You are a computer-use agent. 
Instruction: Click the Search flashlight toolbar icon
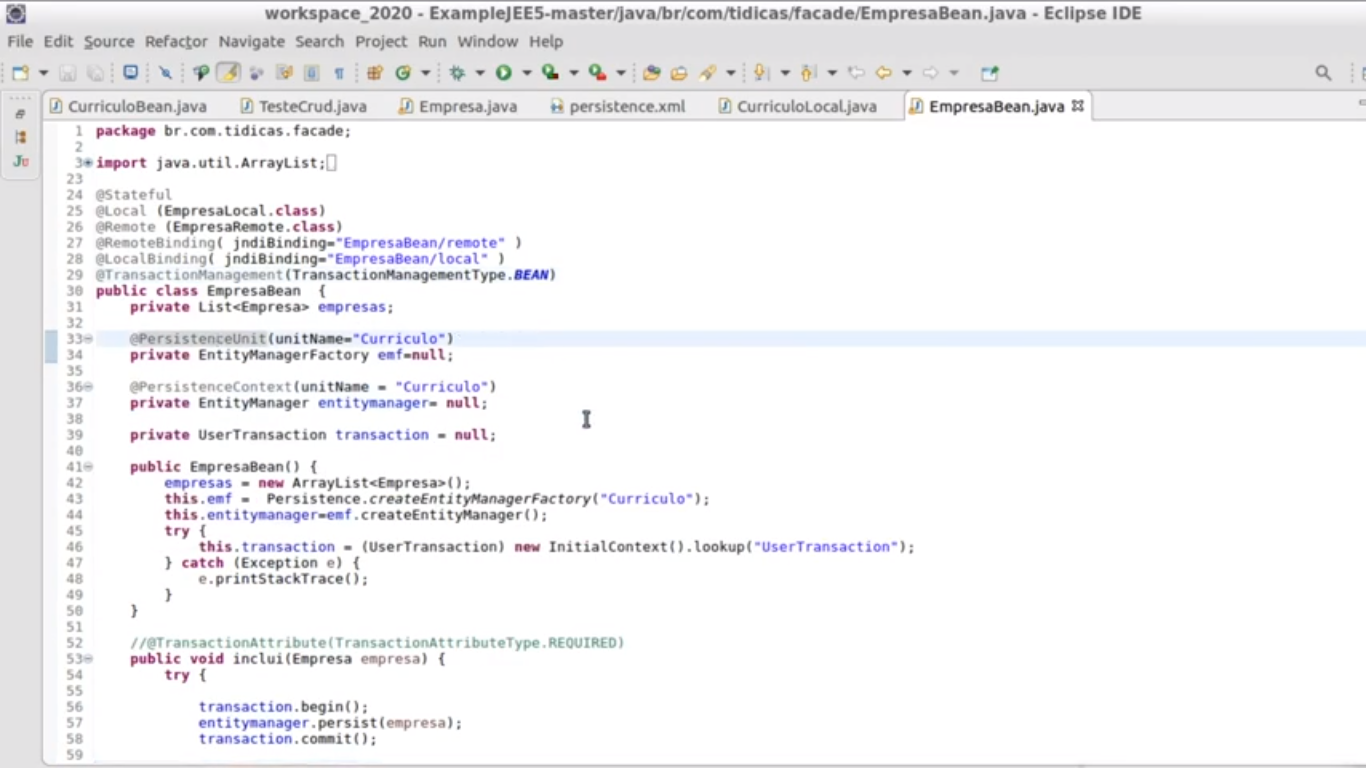point(708,73)
